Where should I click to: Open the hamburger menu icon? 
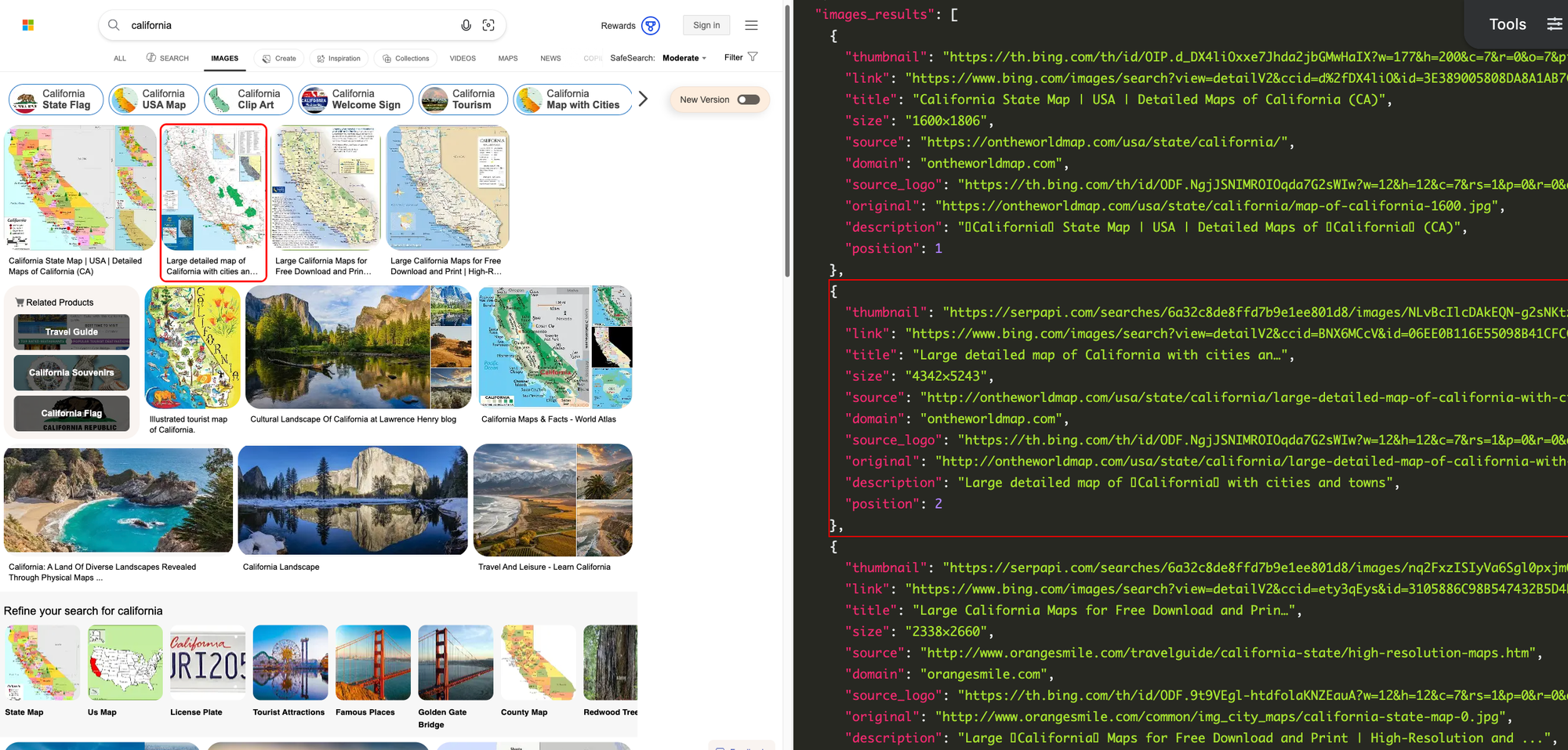[x=751, y=25]
